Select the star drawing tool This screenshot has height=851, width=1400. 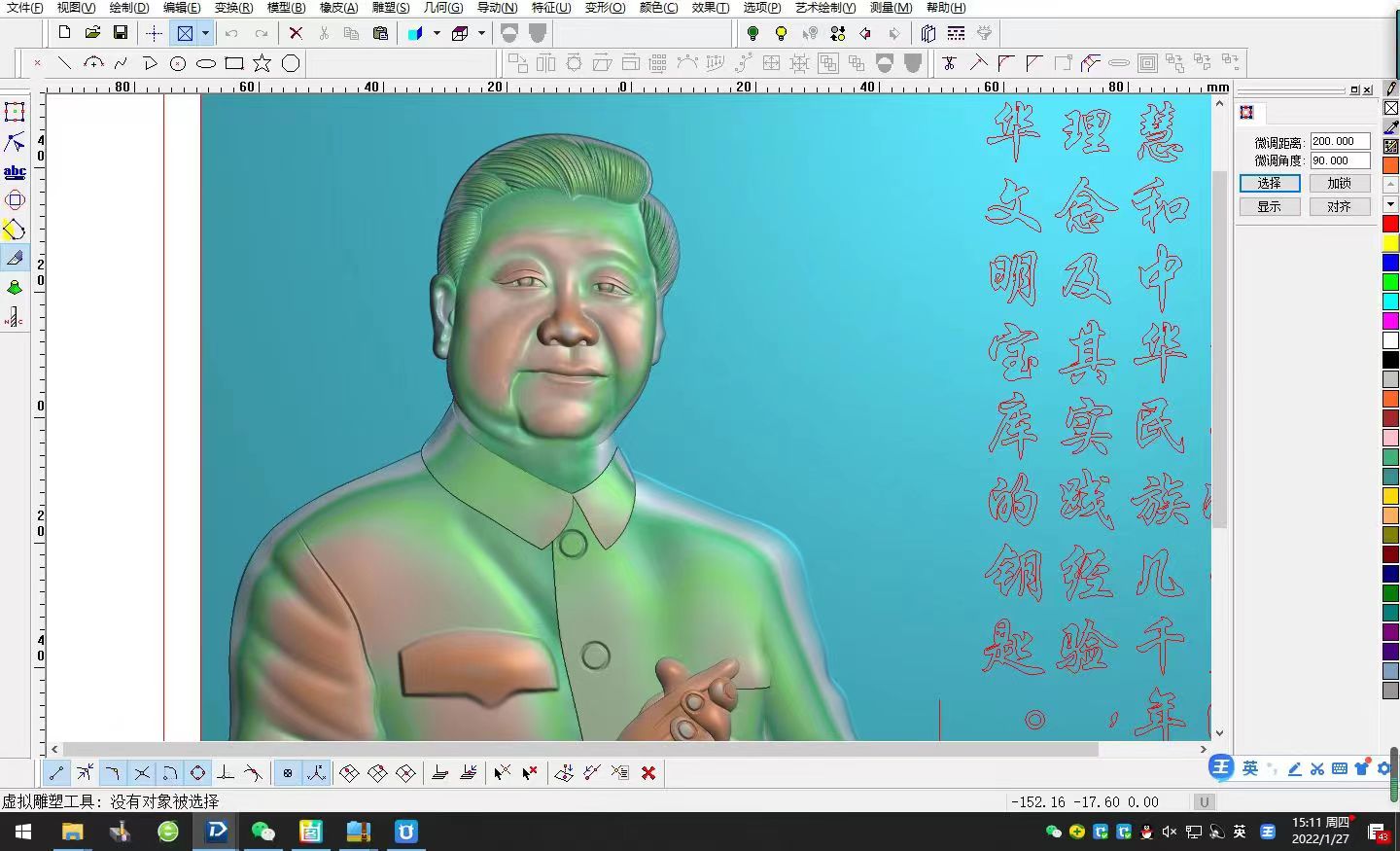click(262, 63)
